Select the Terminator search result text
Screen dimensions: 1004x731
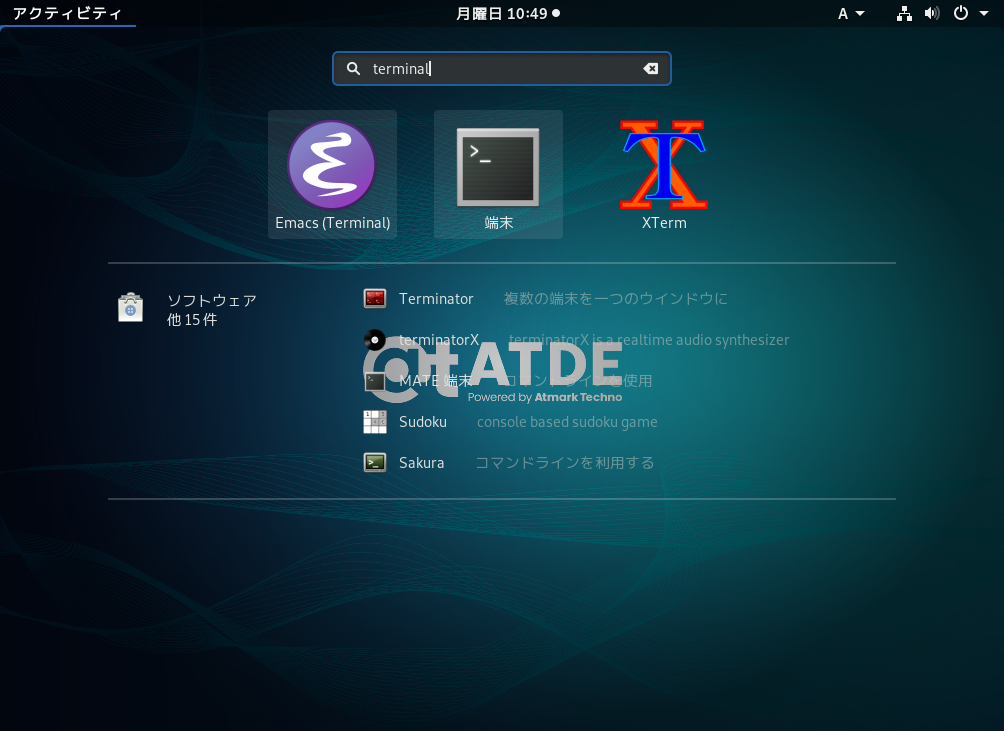(x=436, y=298)
